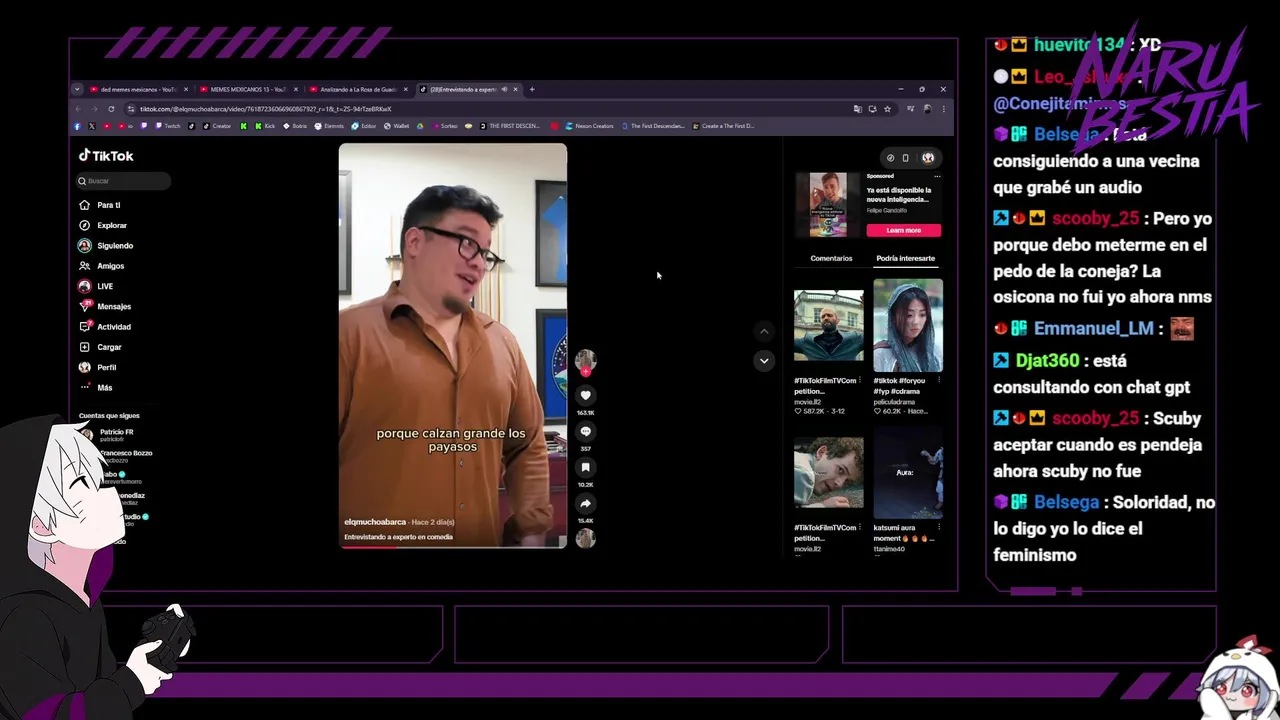Click the video progress bar
Image resolution: width=1280 pixels, height=720 pixels.
453,547
